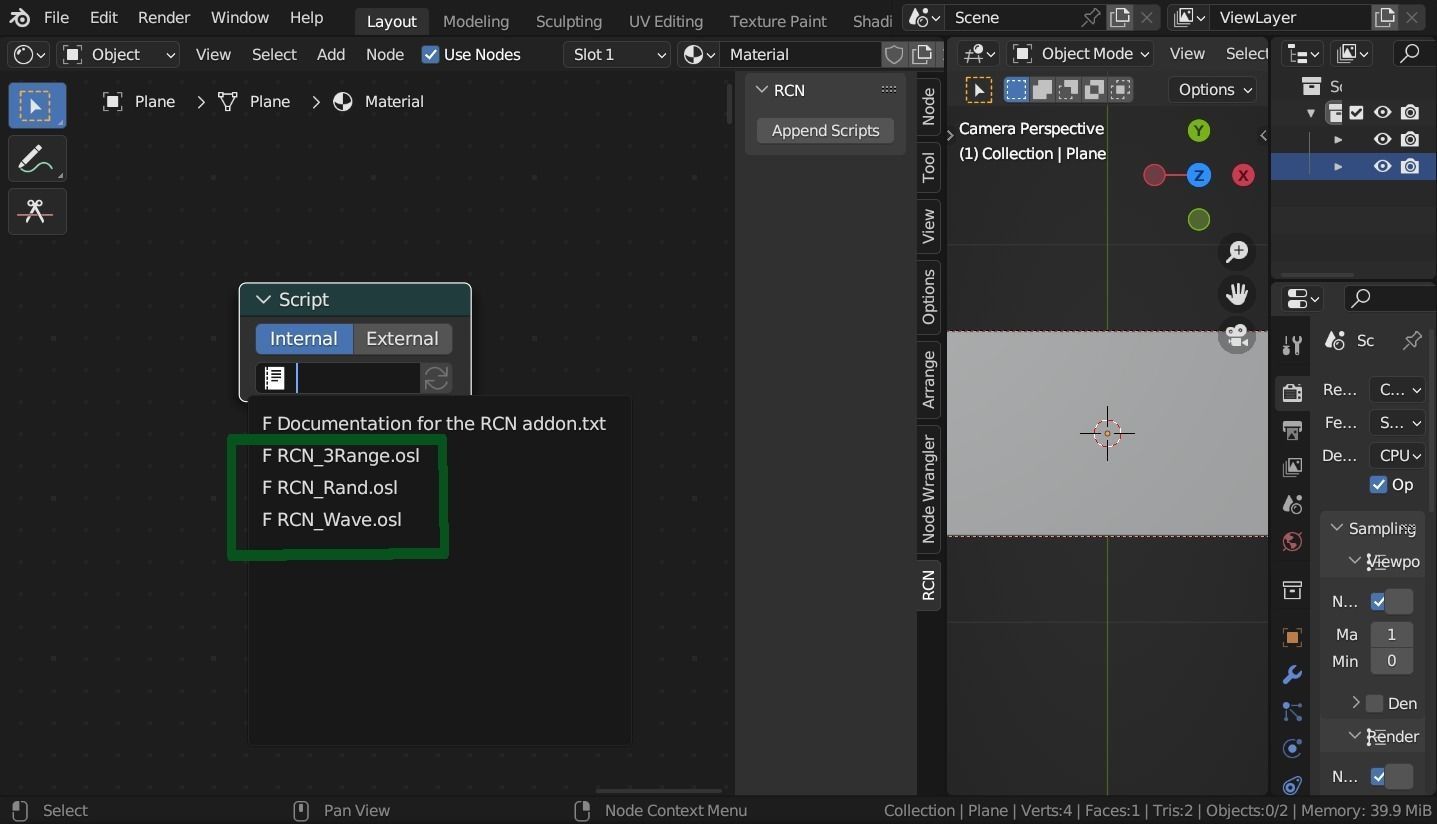Open the Tool properties tab icon
1437x824 pixels.
coord(1292,346)
